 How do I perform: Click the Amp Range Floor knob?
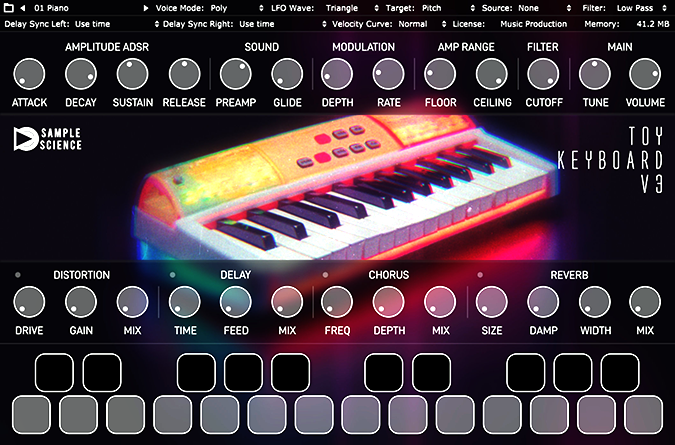(440, 74)
